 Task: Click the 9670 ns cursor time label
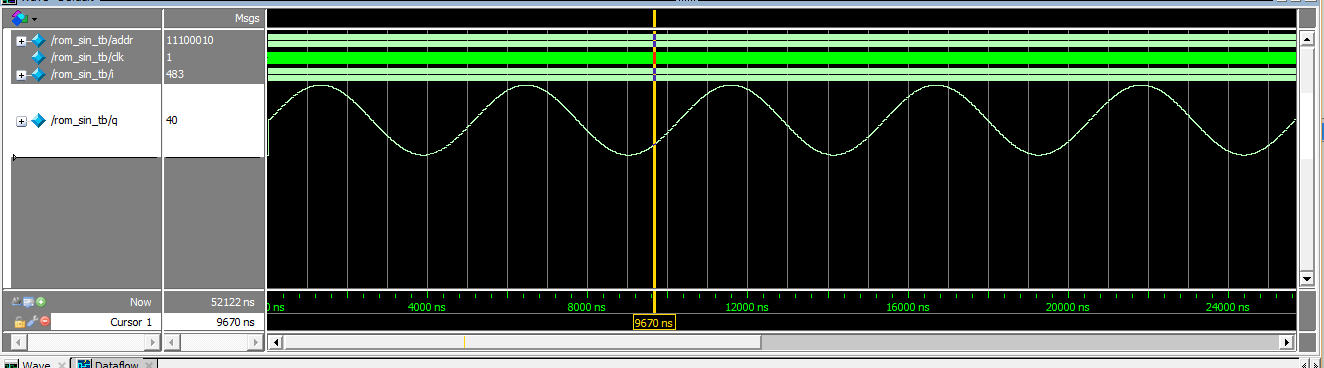655,323
